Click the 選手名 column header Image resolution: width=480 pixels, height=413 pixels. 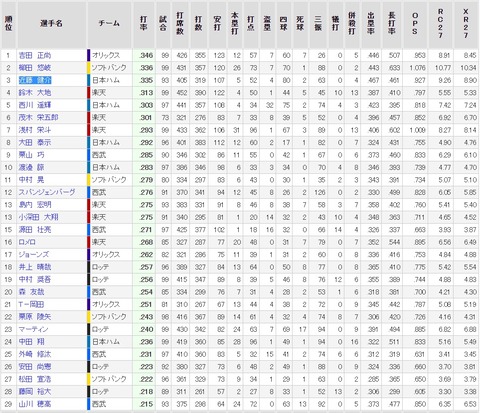click(x=51, y=24)
